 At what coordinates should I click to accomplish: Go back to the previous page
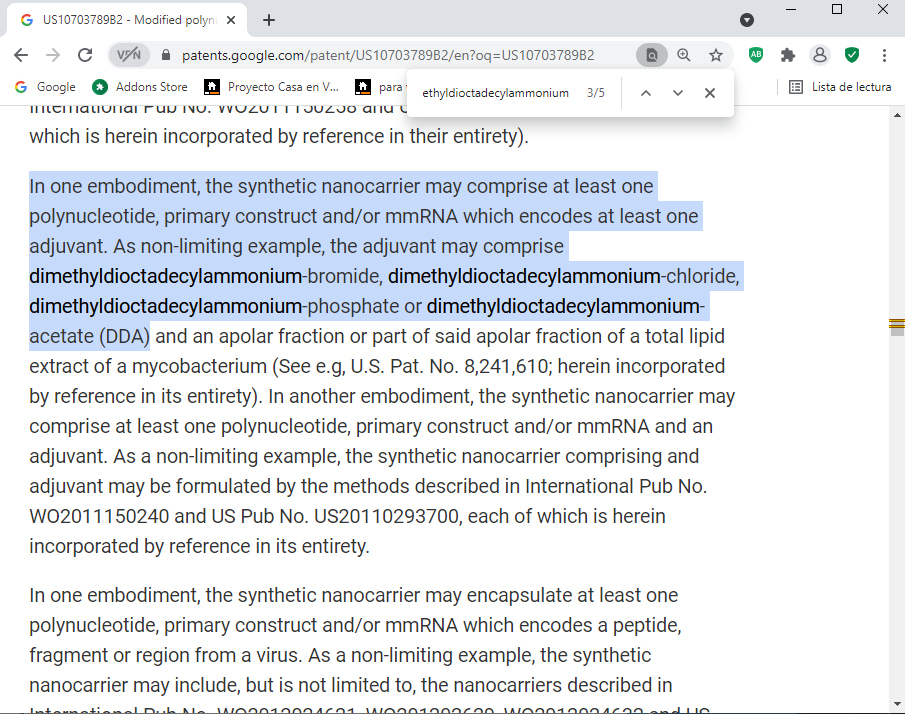coord(22,55)
